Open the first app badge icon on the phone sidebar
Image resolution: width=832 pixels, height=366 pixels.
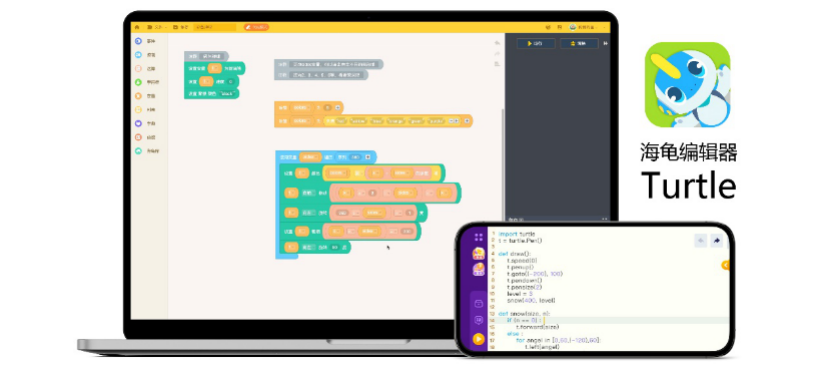tap(479, 253)
